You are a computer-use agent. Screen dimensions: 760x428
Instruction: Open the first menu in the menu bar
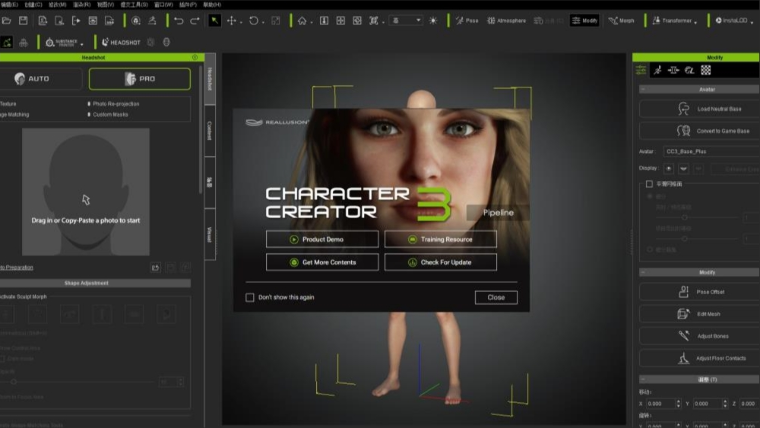[9, 4]
